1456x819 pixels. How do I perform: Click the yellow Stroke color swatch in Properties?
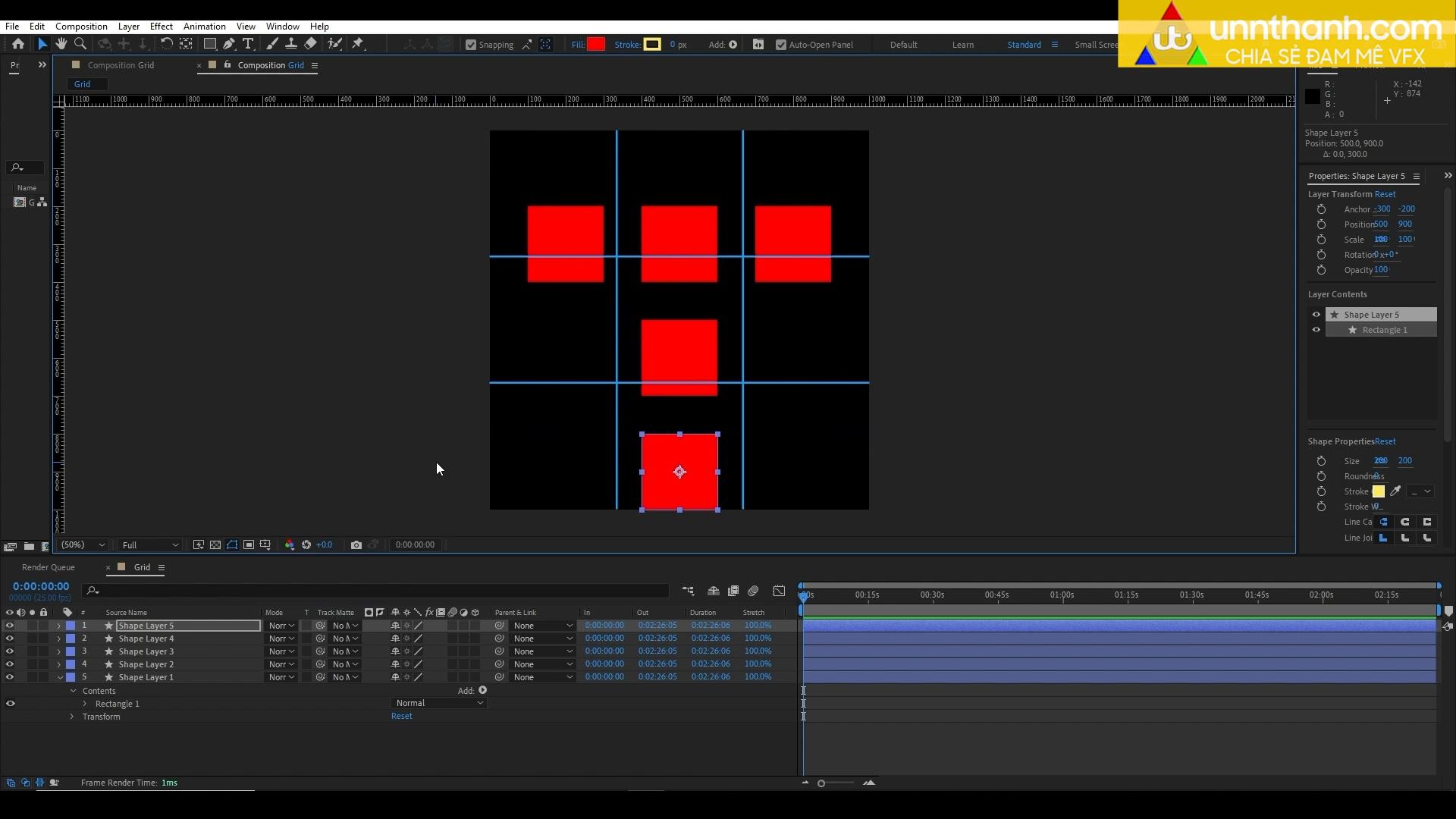[x=1378, y=491]
